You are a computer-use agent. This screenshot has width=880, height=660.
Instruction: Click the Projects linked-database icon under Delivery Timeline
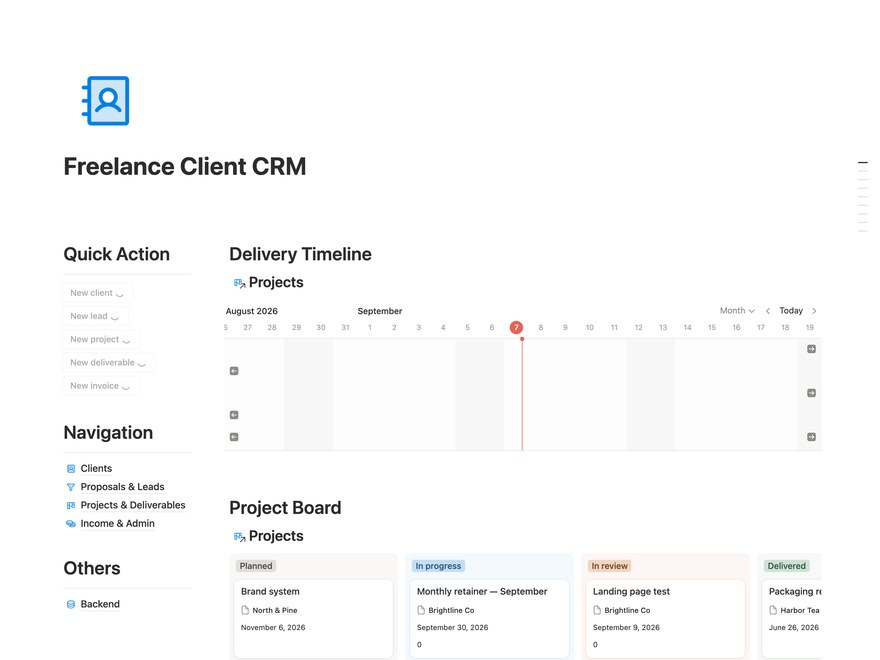[x=239, y=283]
